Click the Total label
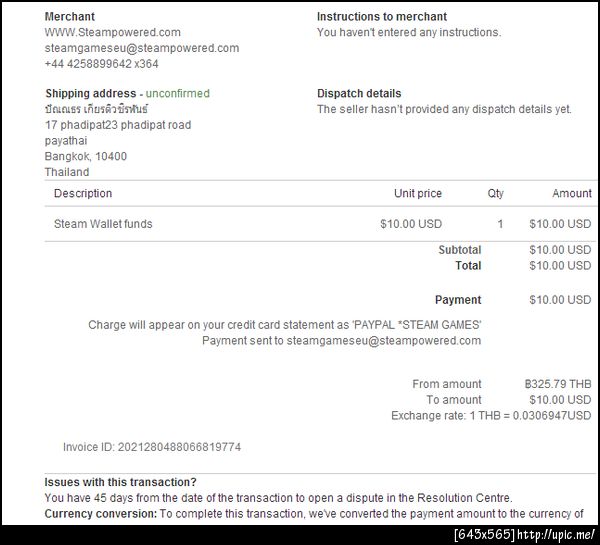 pos(468,266)
